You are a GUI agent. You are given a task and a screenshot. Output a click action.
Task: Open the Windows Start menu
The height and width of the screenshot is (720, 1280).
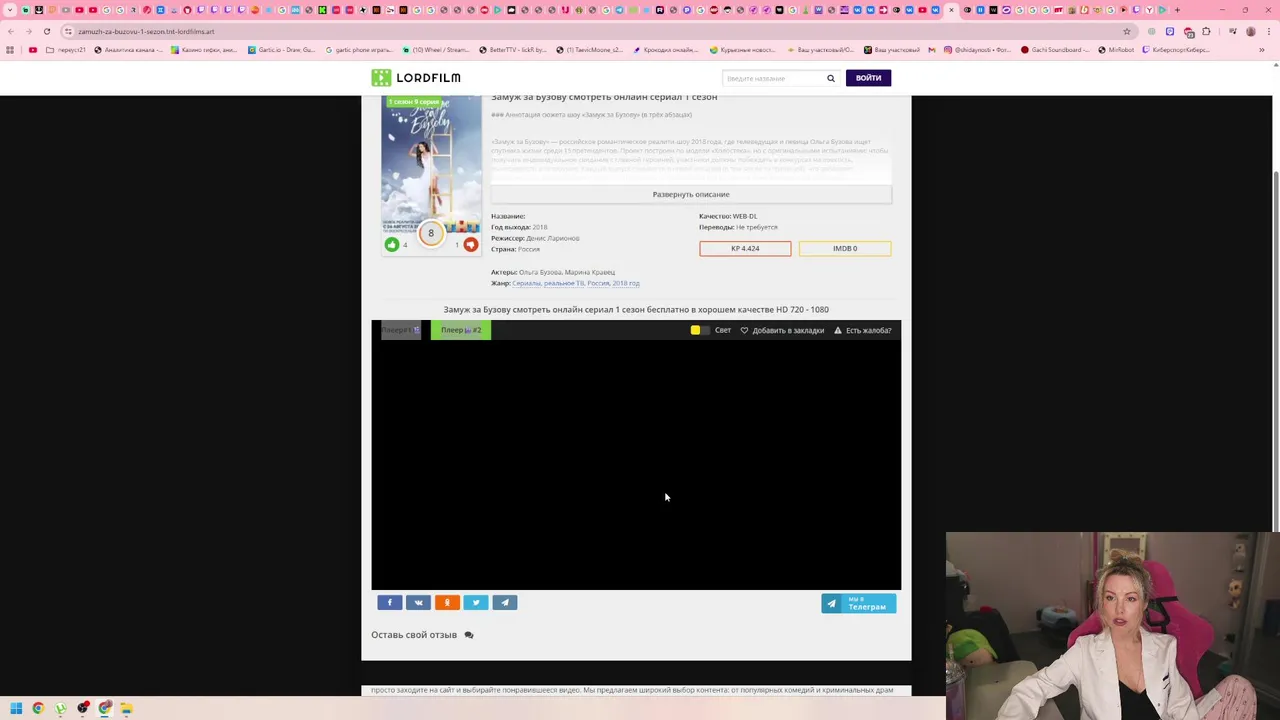16,708
